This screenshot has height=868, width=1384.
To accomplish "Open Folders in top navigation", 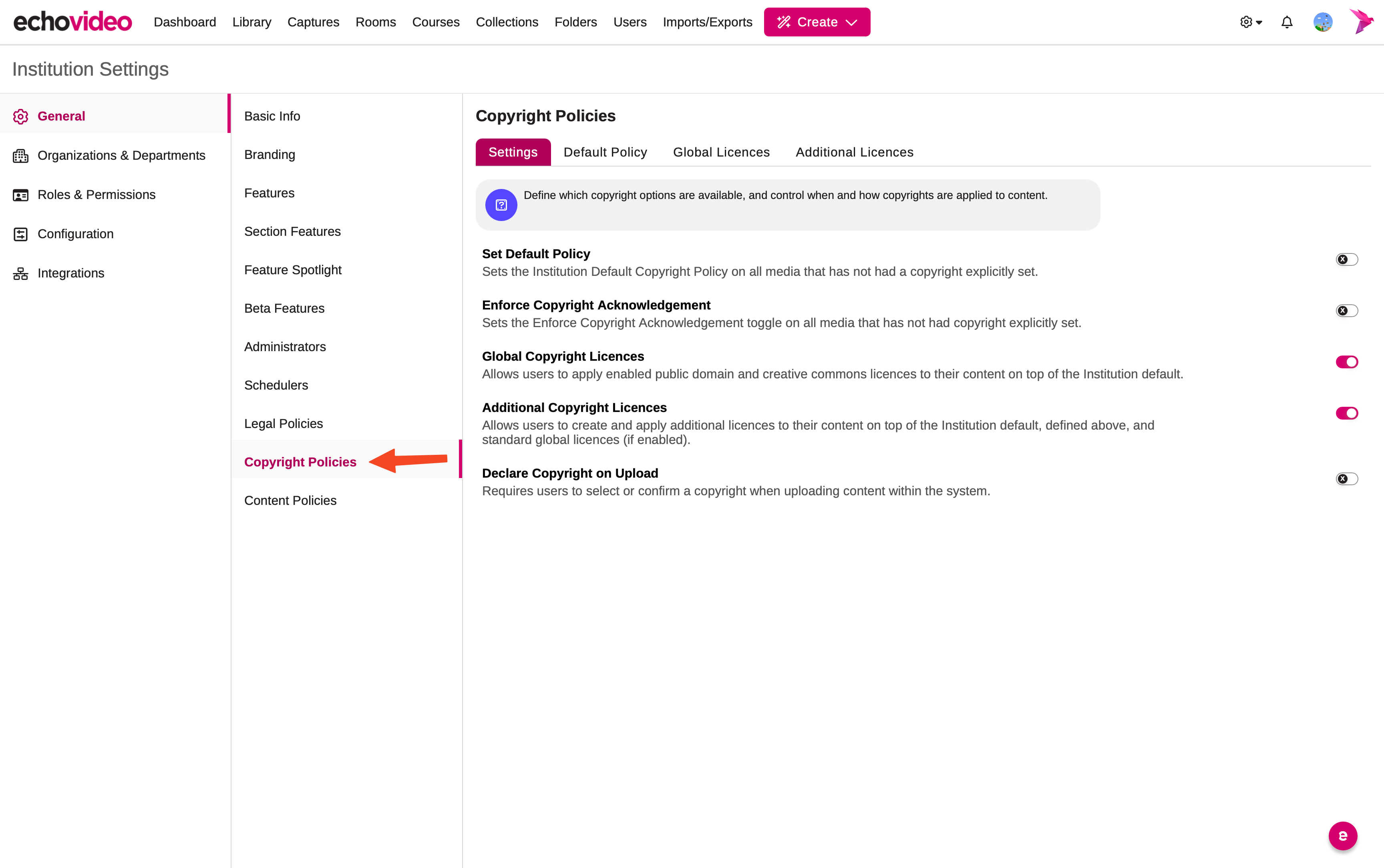I will (576, 22).
